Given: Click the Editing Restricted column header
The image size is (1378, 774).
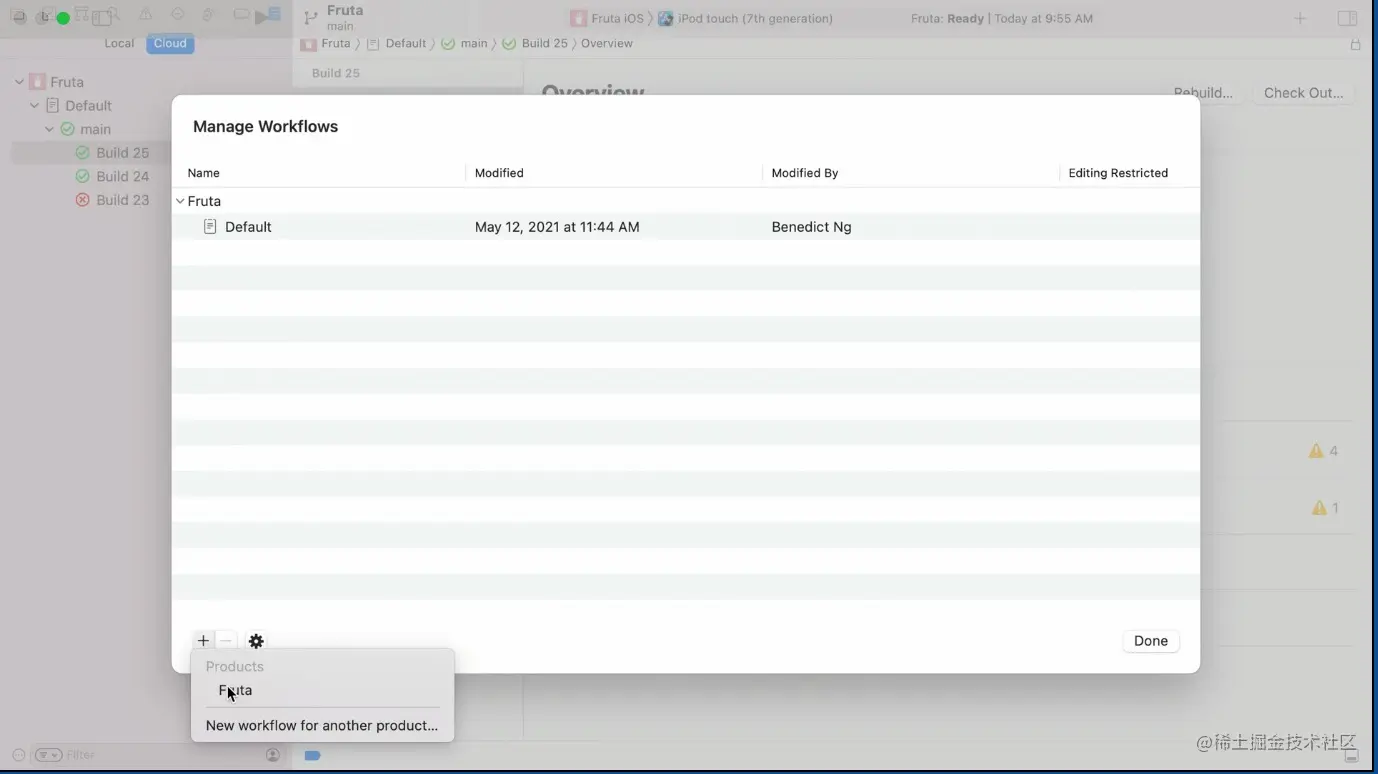Looking at the screenshot, I should [x=1118, y=173].
